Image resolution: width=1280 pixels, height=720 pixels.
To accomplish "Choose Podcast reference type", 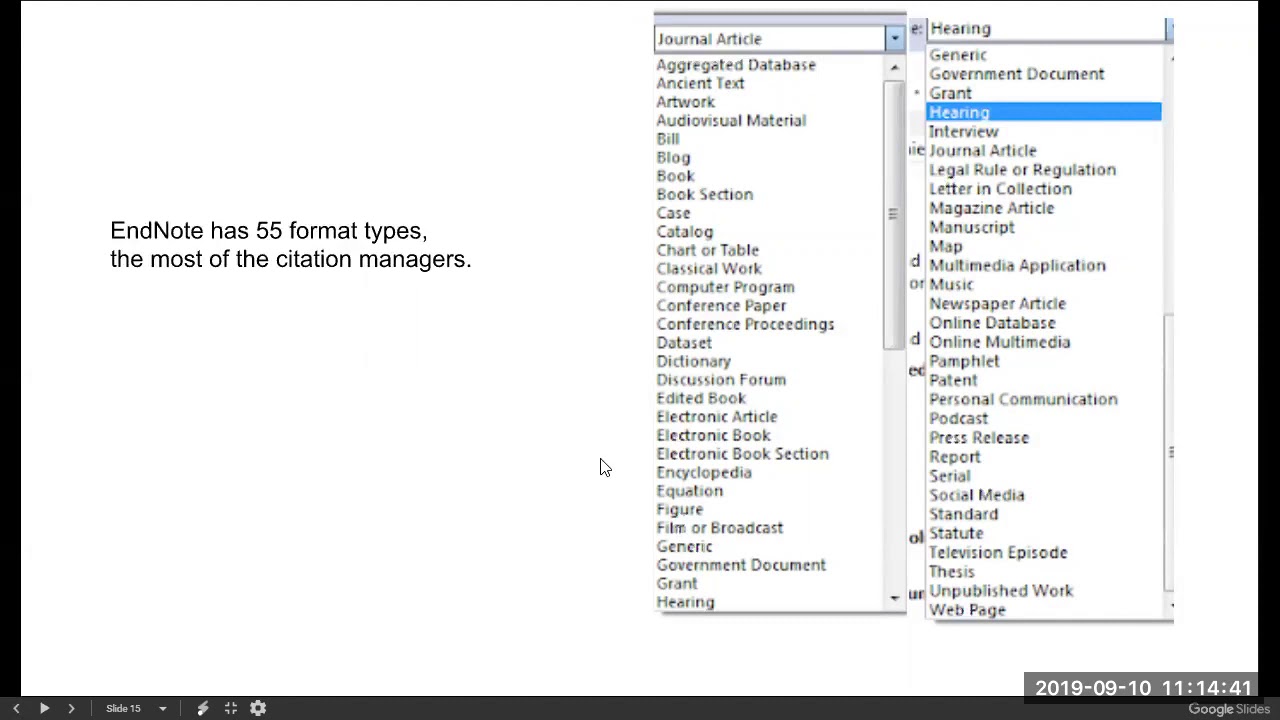I will [958, 418].
